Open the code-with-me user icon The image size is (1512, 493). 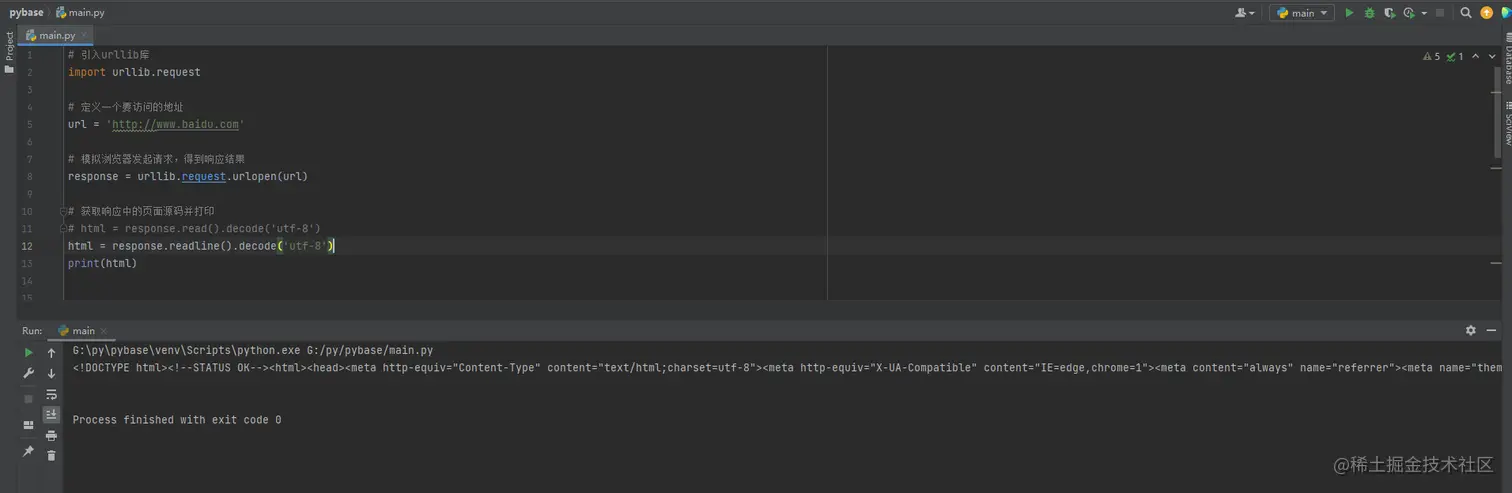1245,13
